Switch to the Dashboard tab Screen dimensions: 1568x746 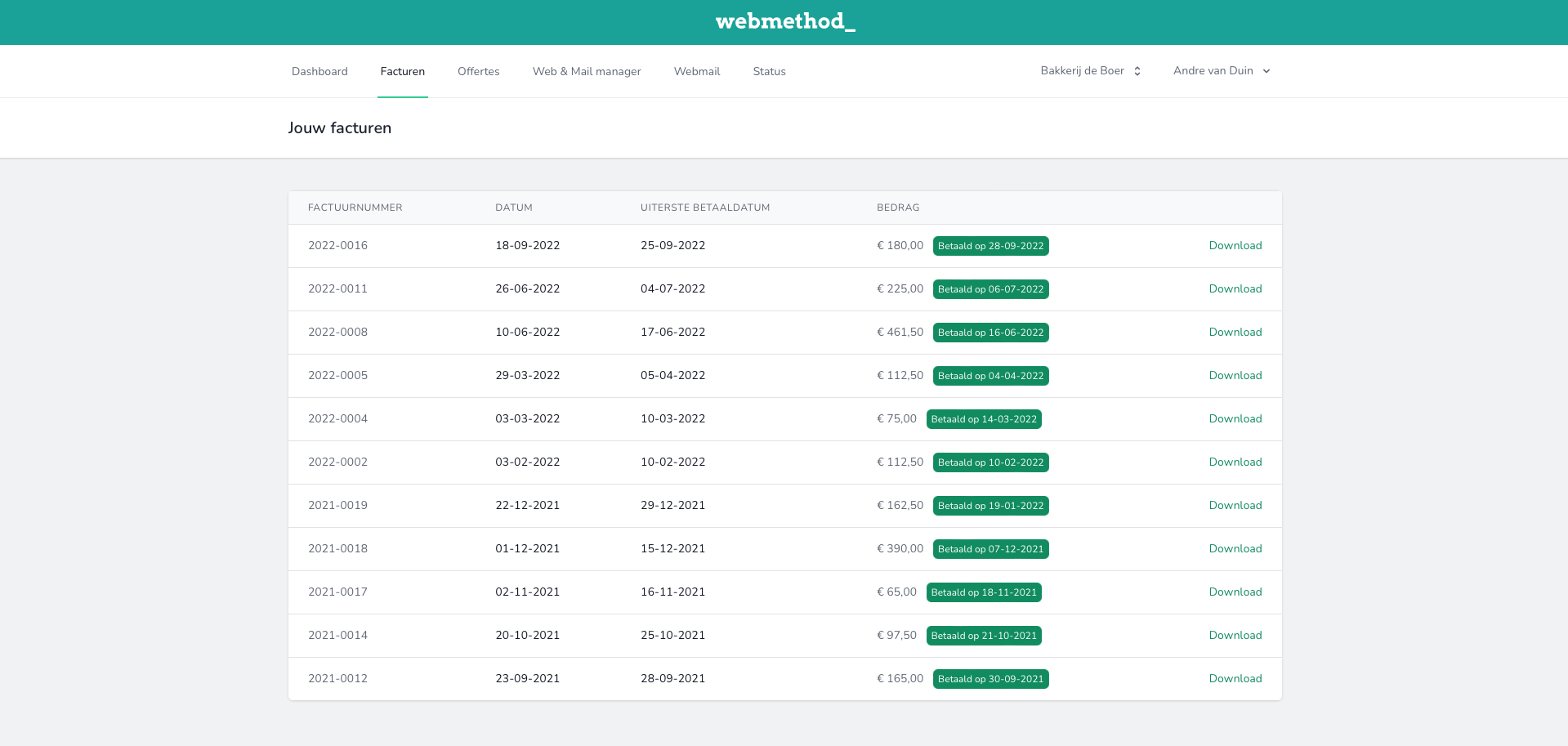pos(319,71)
